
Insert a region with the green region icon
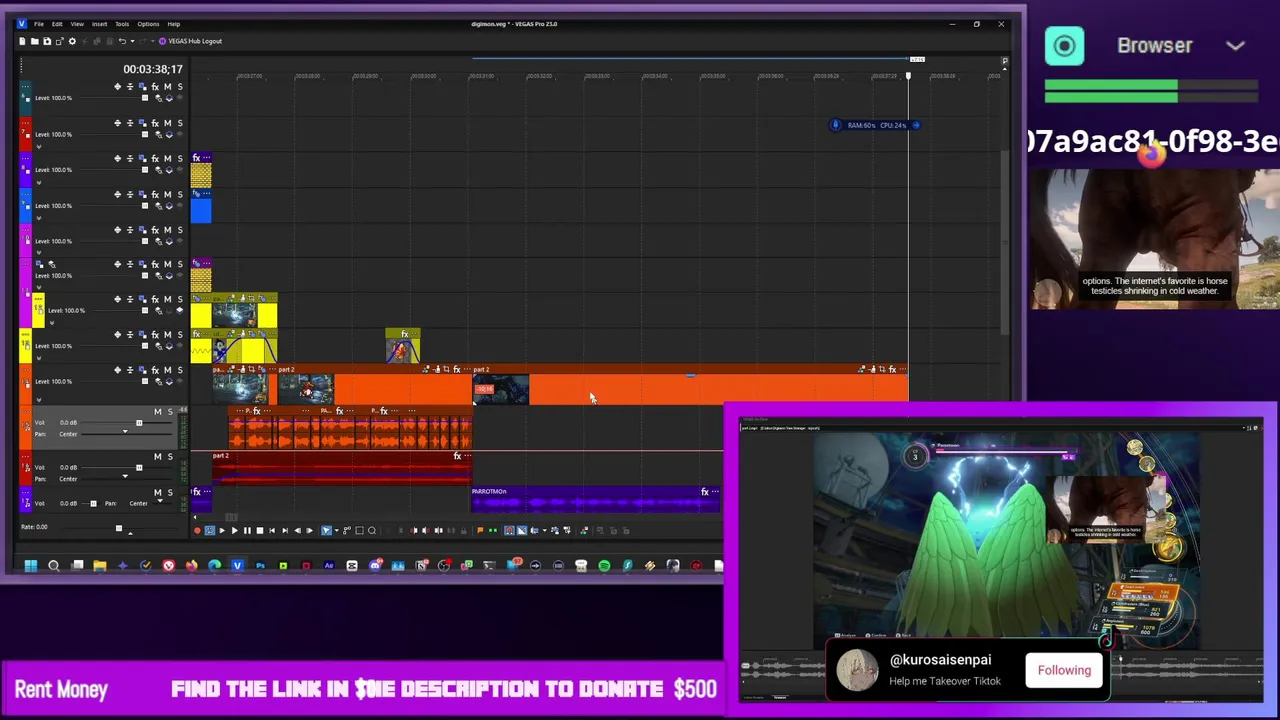(492, 530)
